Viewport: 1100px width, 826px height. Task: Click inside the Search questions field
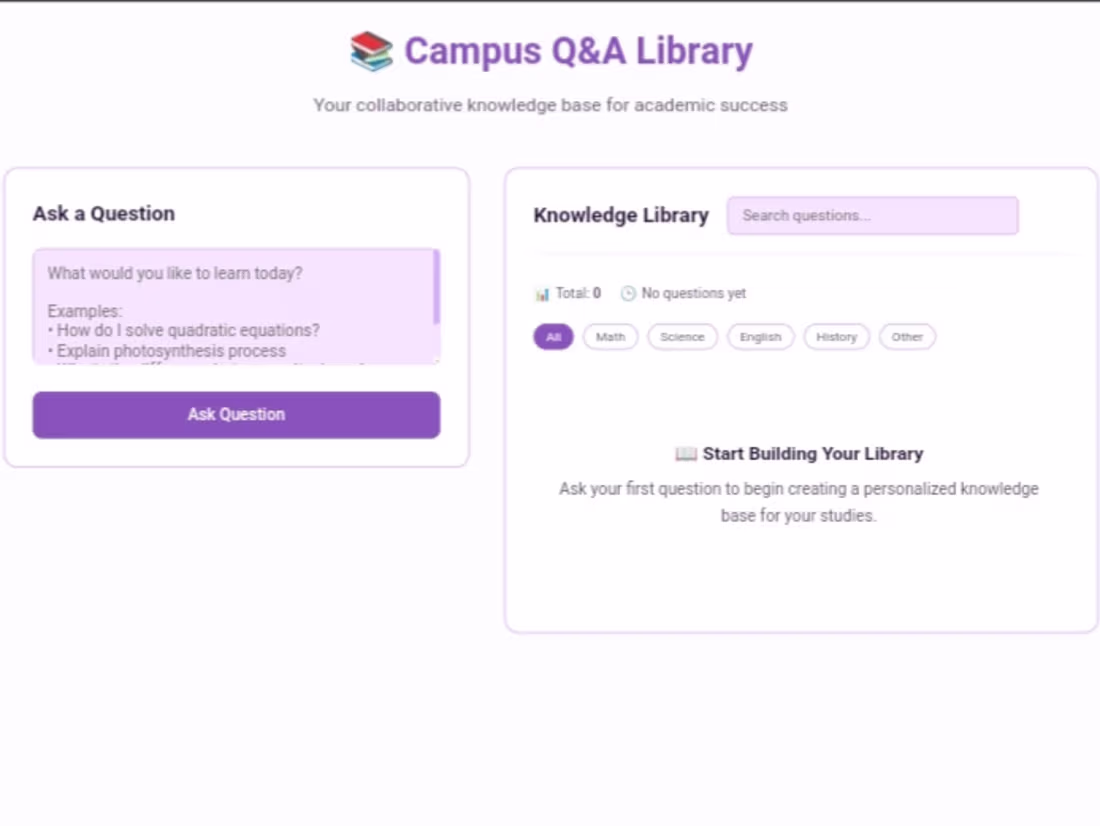pos(871,215)
